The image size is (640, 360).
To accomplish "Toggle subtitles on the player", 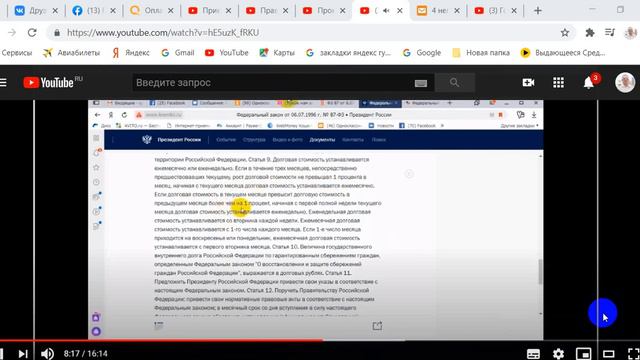I will pyautogui.click(x=533, y=353).
